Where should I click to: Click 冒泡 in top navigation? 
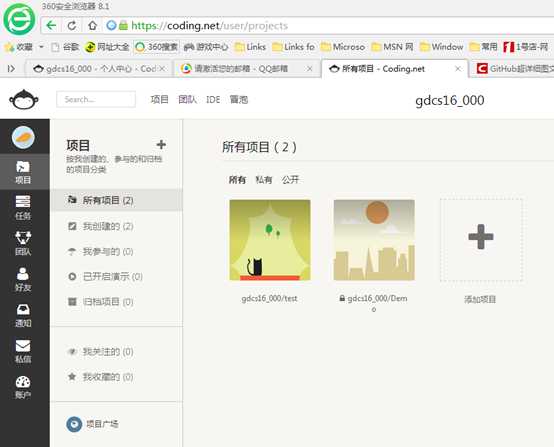point(239,100)
